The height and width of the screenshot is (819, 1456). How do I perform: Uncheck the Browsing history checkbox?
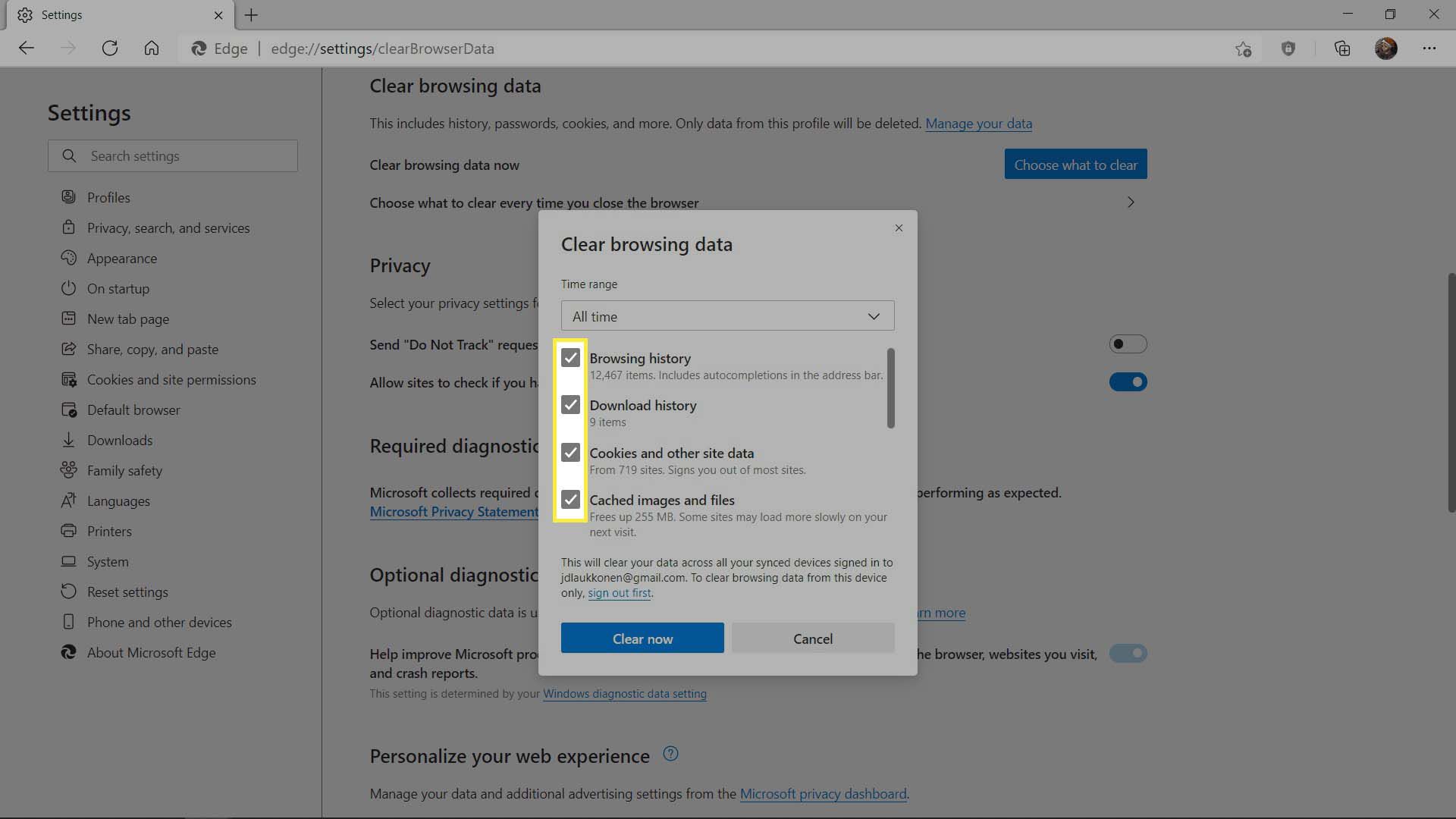click(570, 358)
